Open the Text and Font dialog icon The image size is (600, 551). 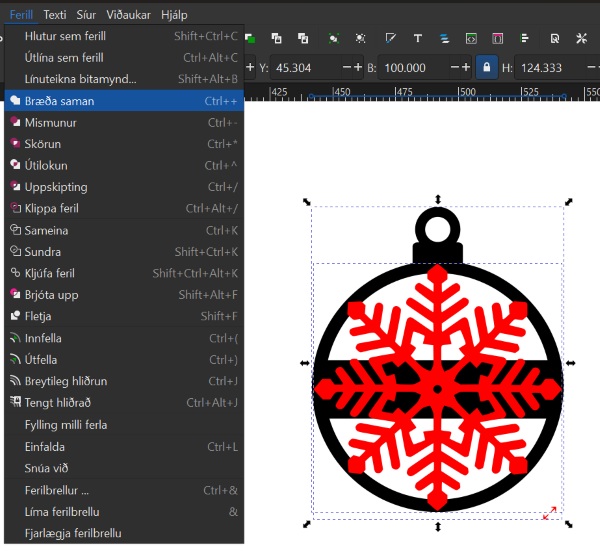pyautogui.click(x=416, y=38)
